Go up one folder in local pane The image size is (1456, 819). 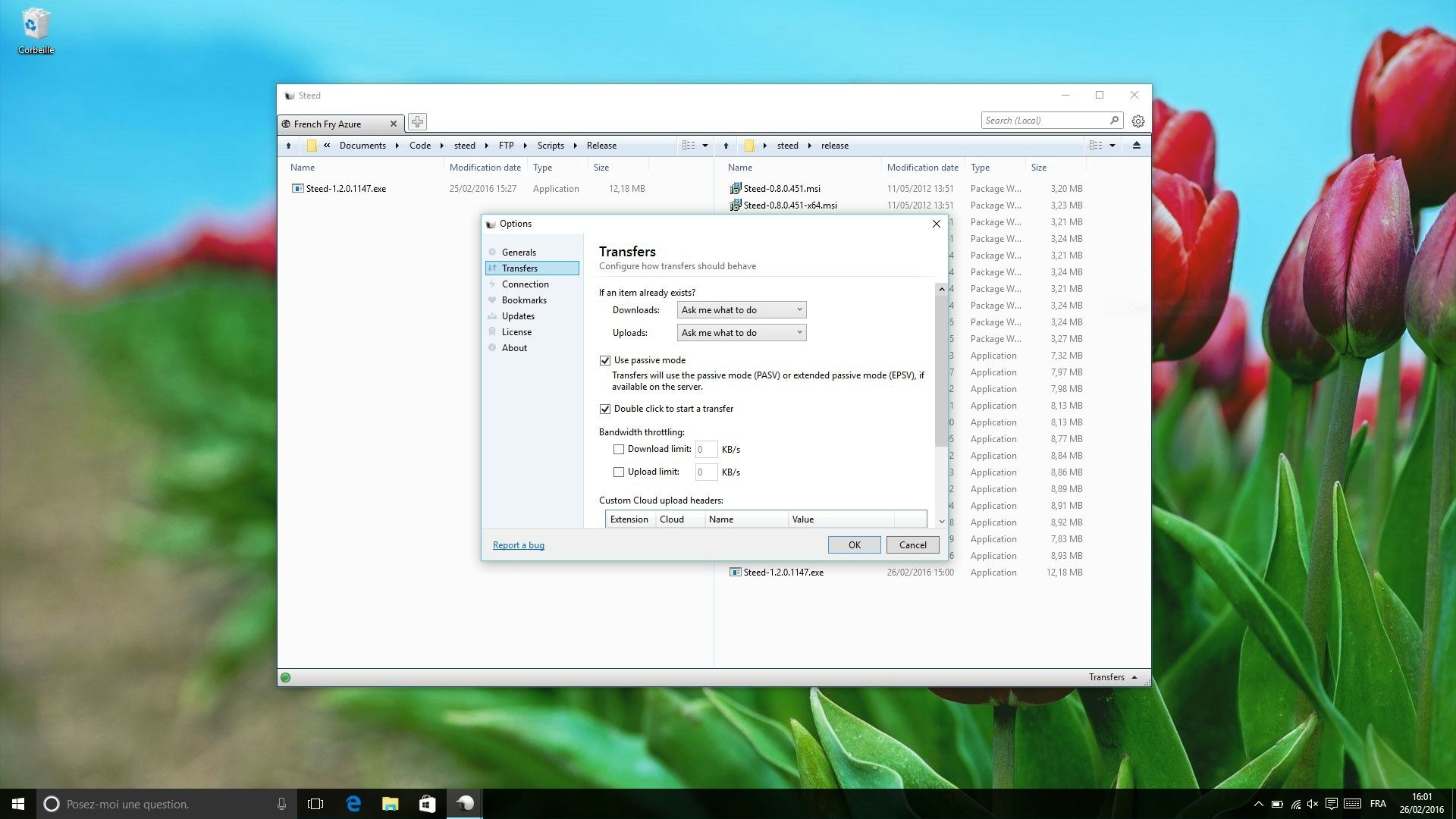[x=288, y=146]
